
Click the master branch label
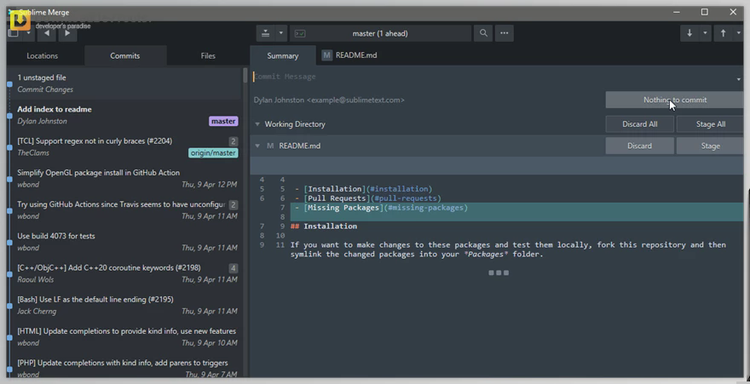click(x=223, y=121)
